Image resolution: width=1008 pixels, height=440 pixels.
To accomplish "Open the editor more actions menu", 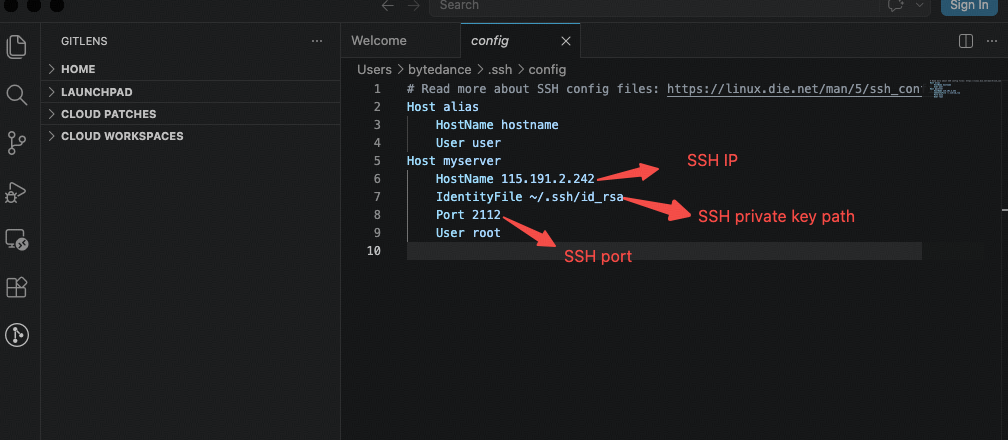I will click(992, 41).
